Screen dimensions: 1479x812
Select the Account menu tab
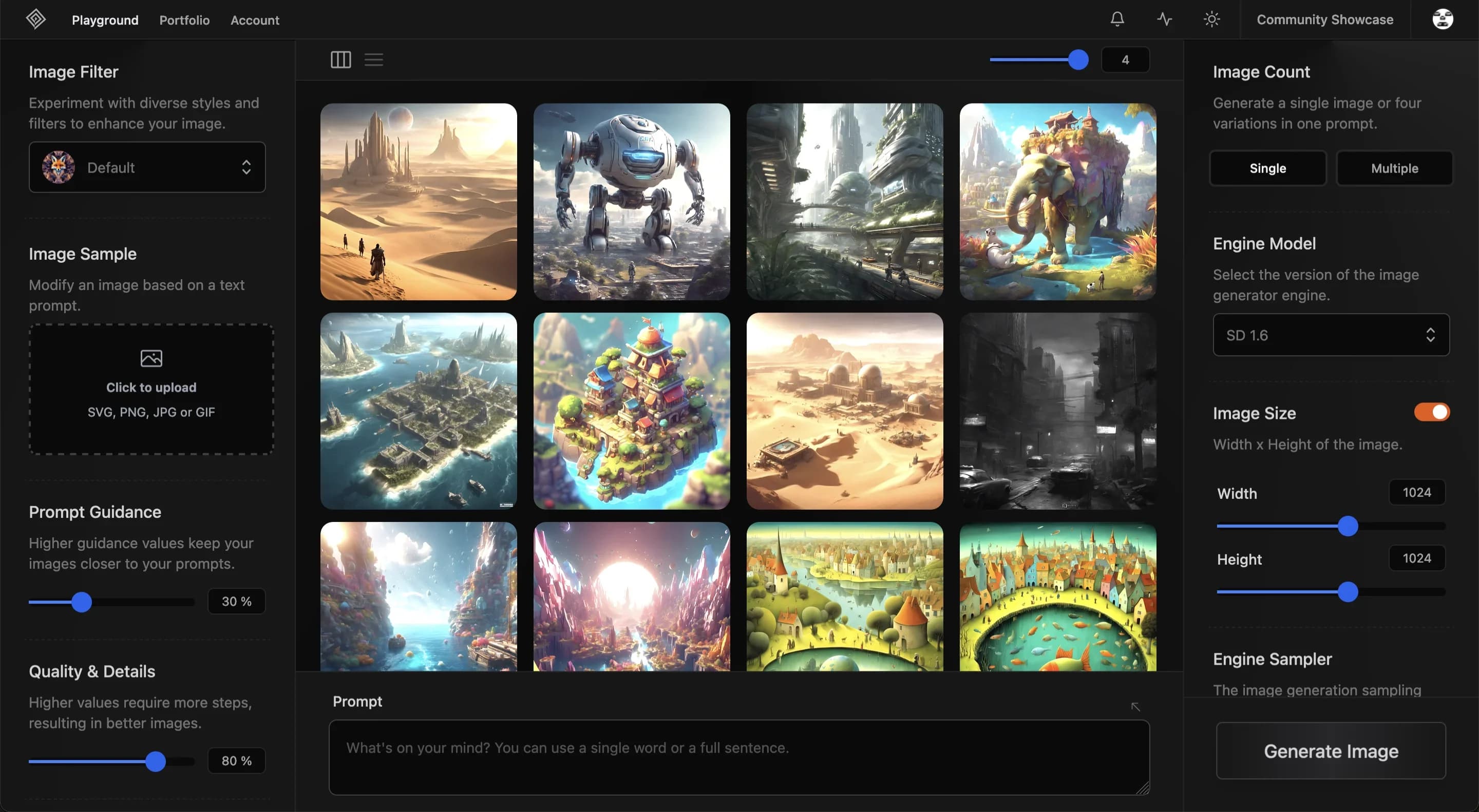[254, 19]
